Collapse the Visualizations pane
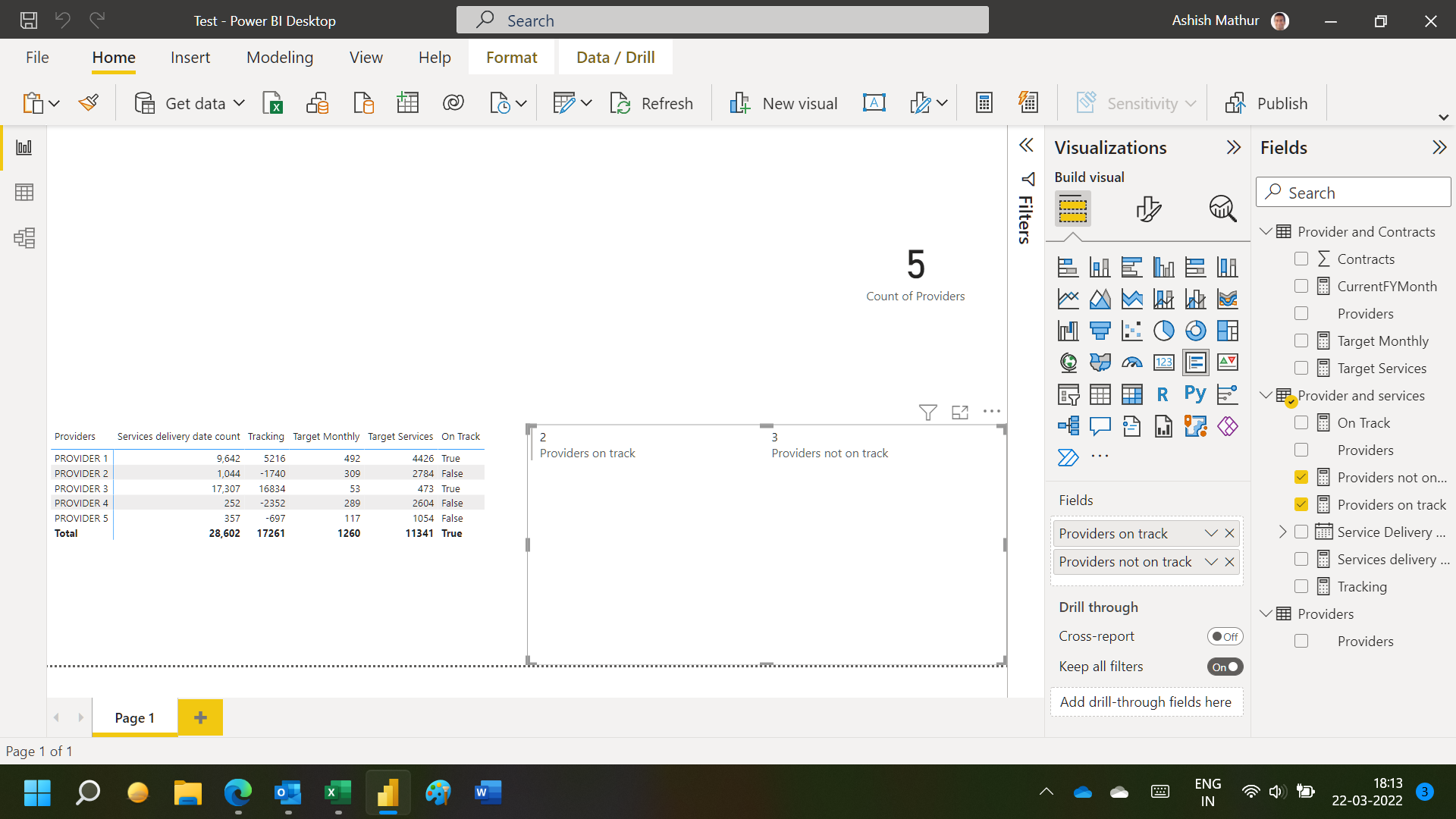This screenshot has width=1456, height=819. coord(1234,147)
